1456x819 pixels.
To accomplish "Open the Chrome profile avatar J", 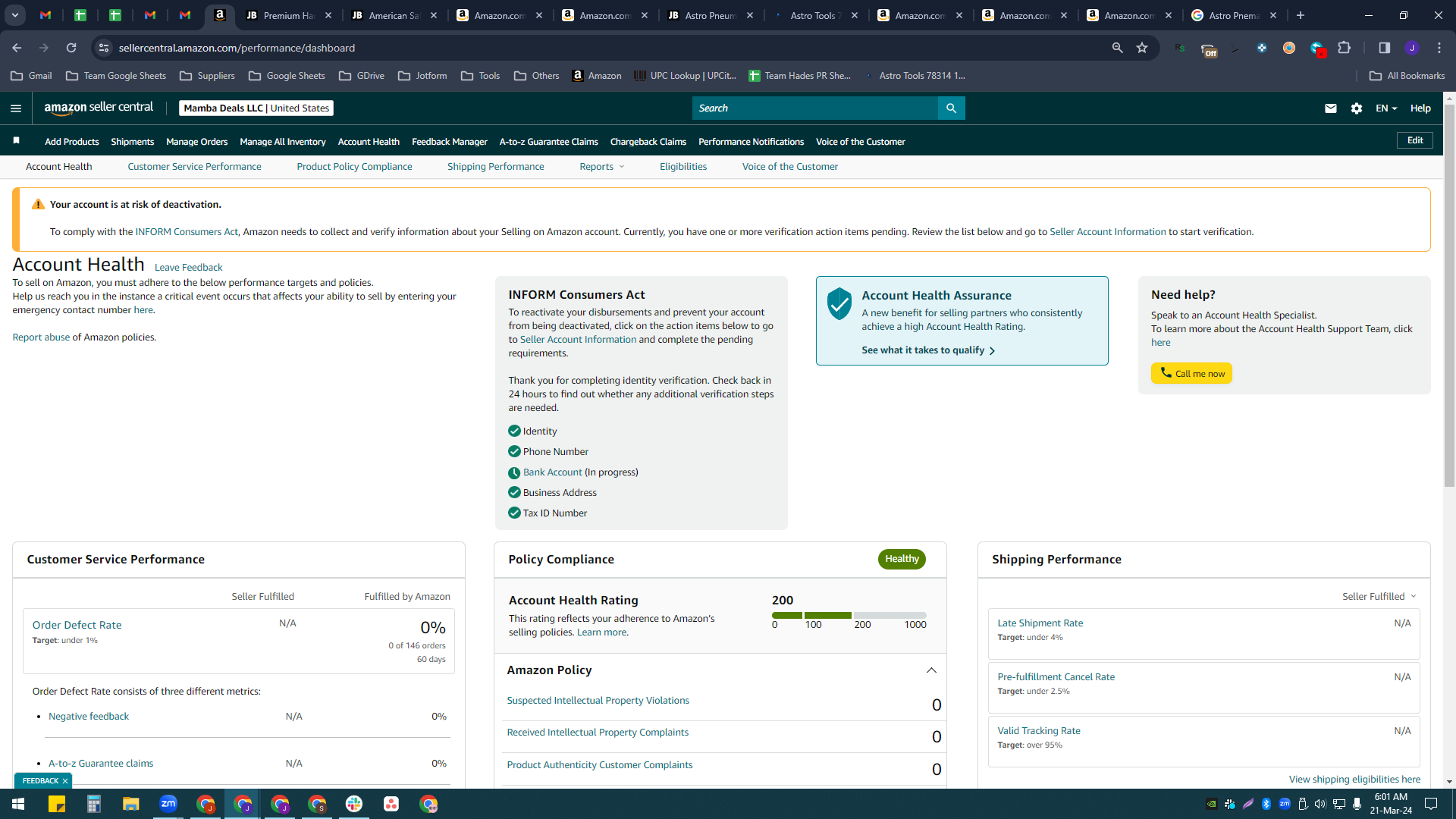I will coord(1411,48).
